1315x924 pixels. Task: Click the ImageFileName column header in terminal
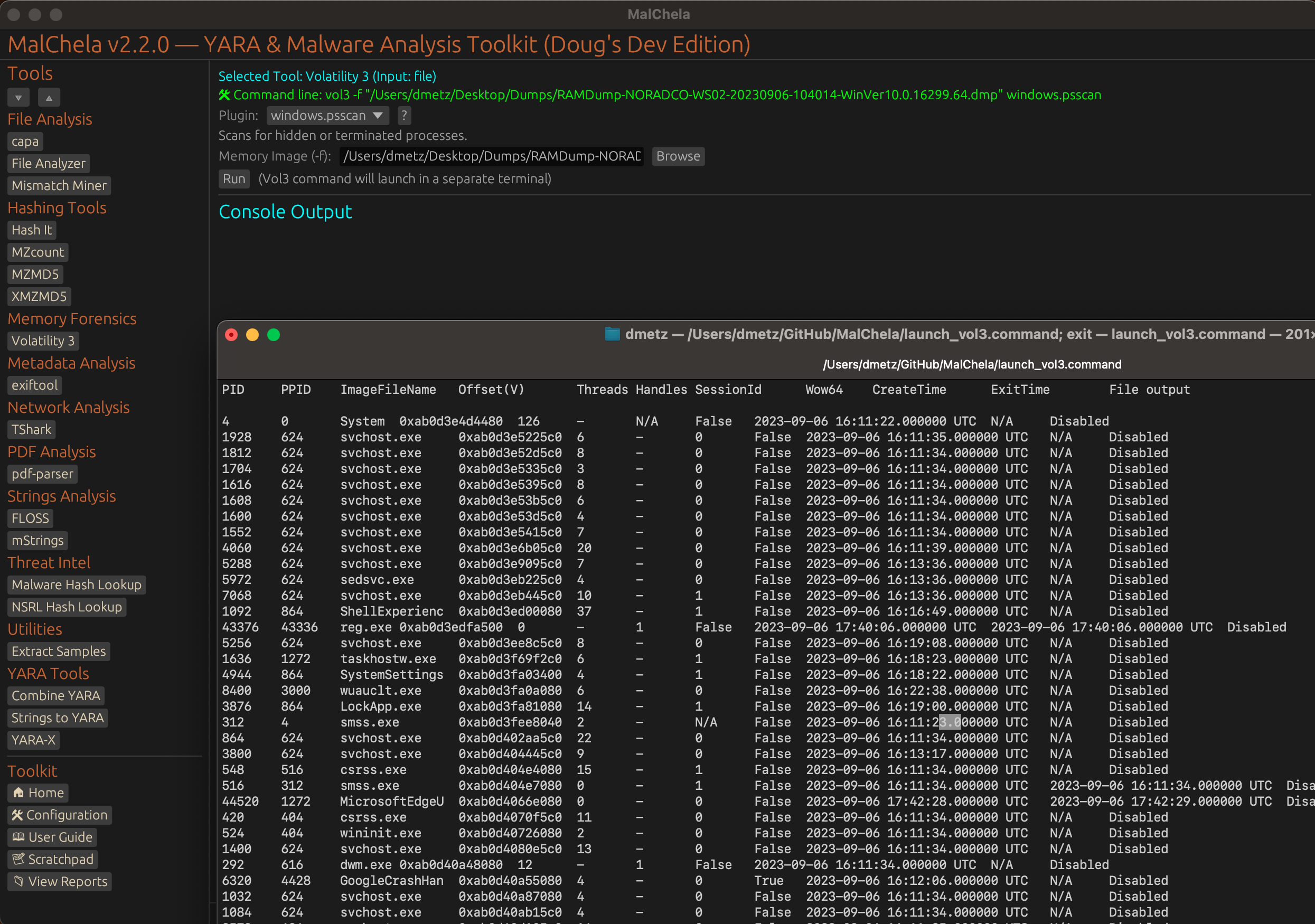coord(388,390)
